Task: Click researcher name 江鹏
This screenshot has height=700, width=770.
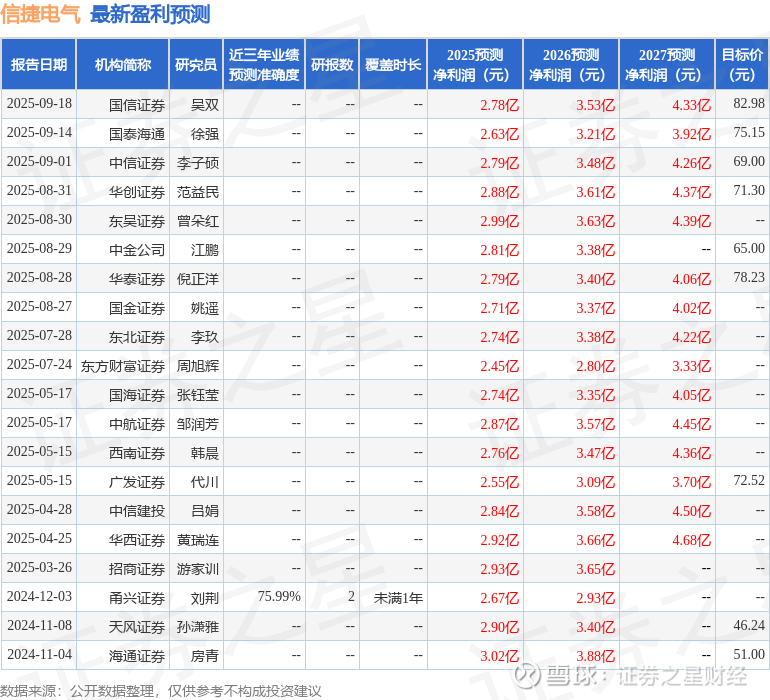Action: (205, 250)
